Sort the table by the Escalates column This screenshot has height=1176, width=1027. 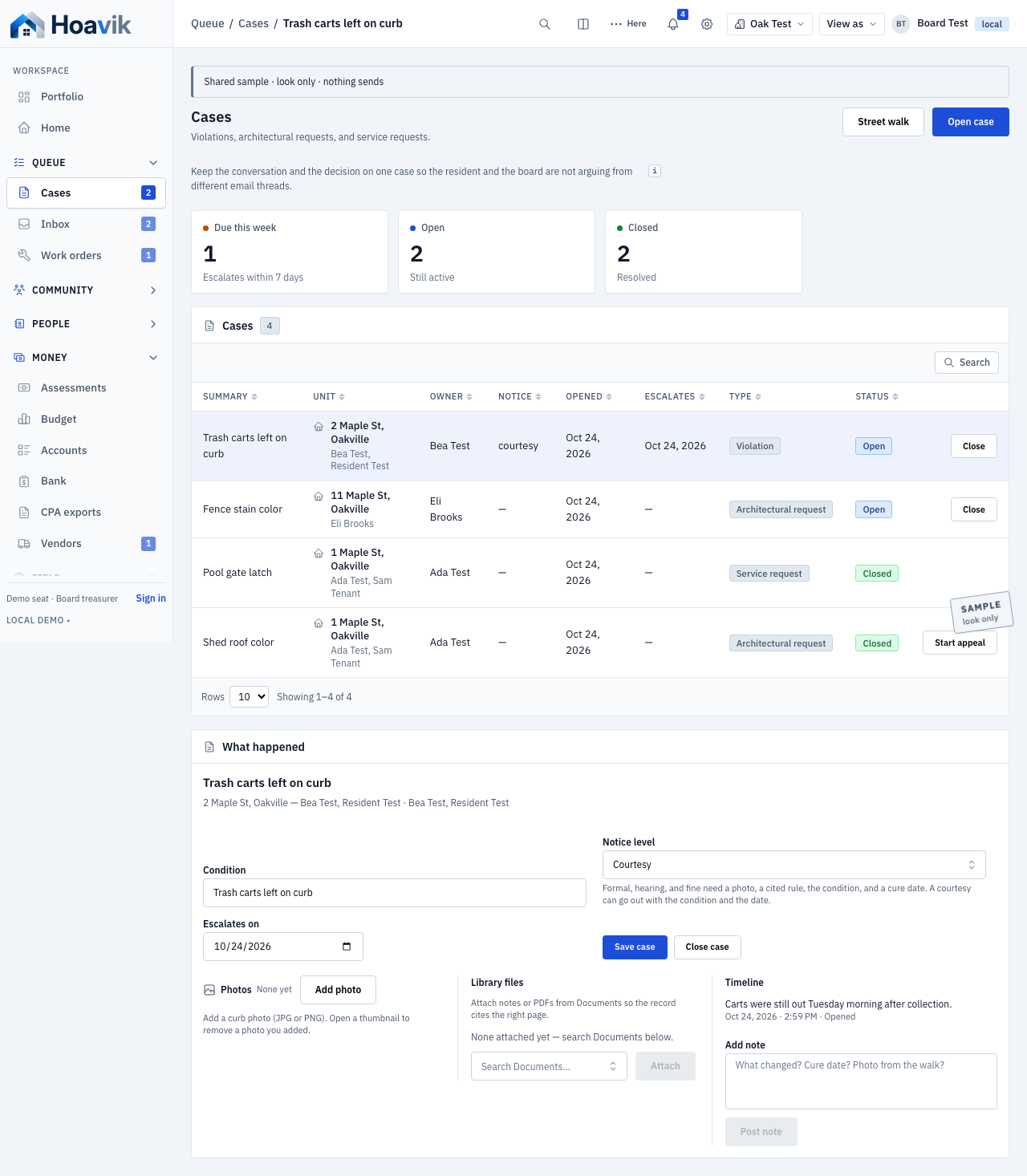(x=675, y=397)
